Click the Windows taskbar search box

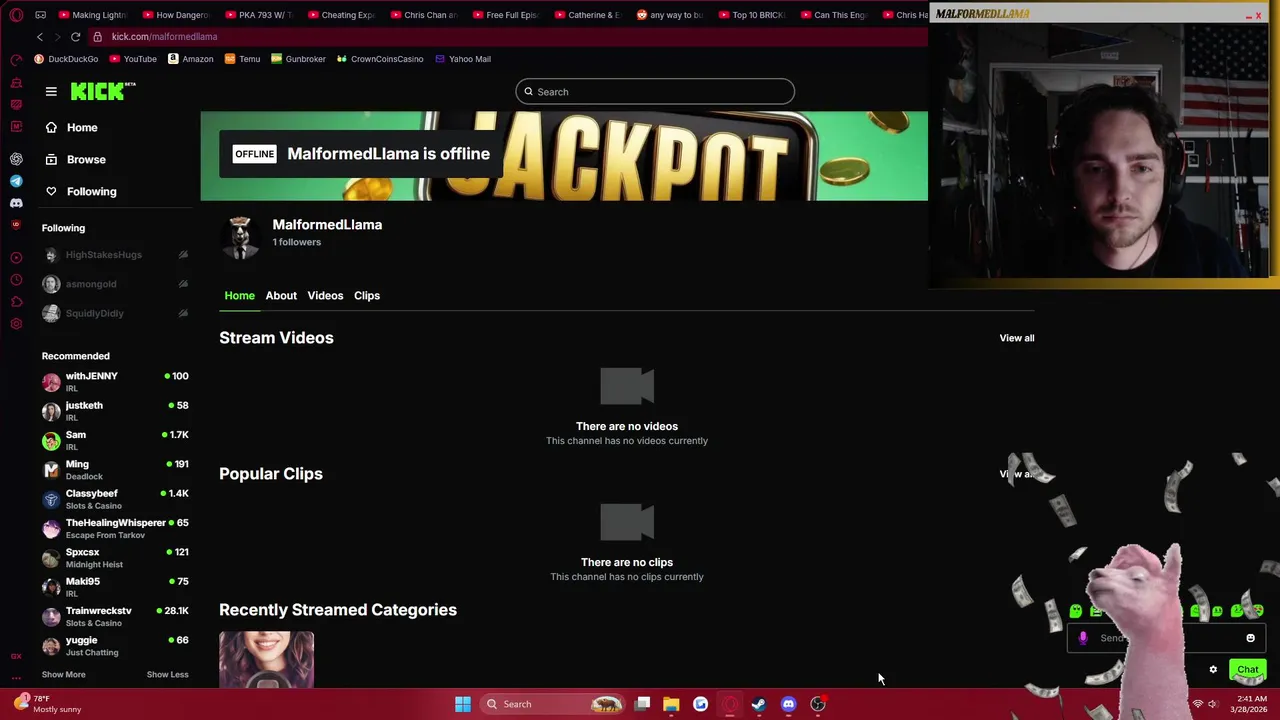554,704
